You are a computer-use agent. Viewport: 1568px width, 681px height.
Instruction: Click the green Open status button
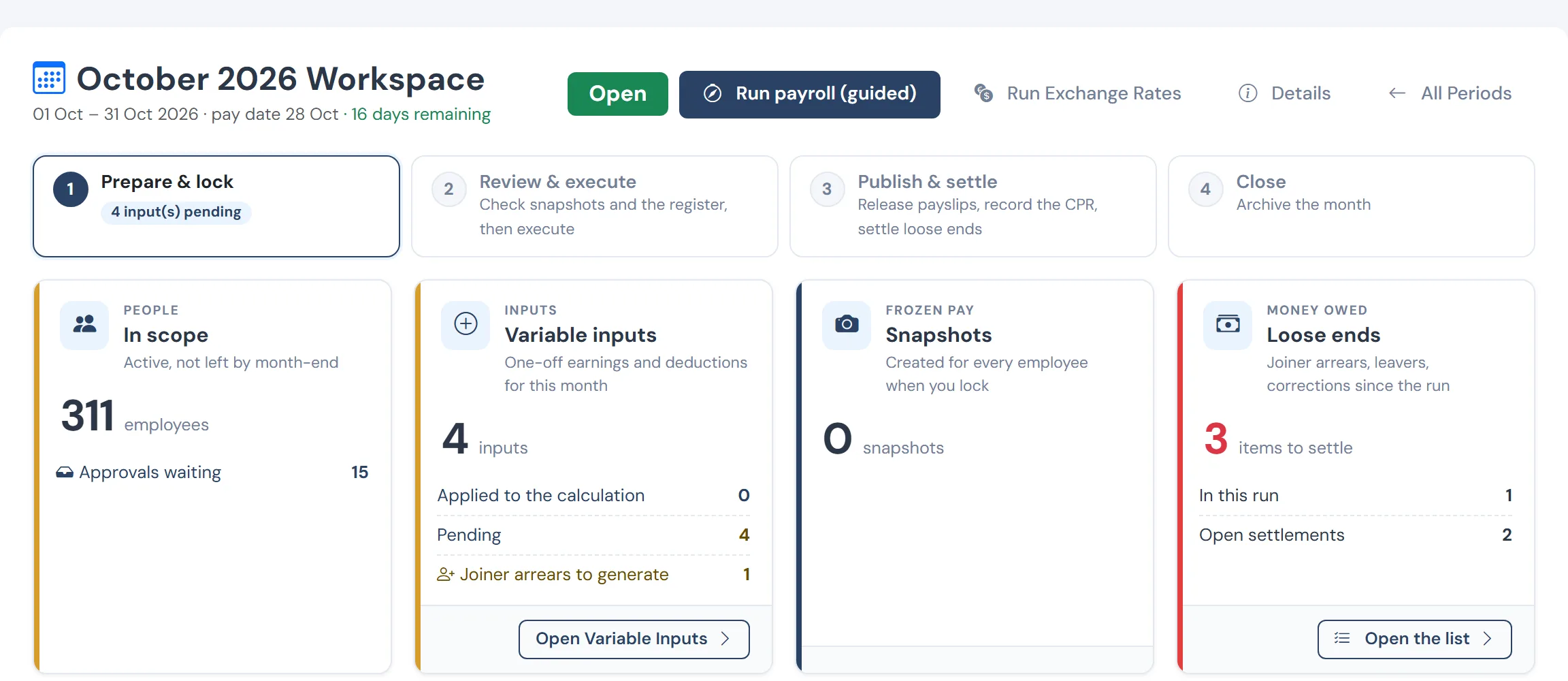pyautogui.click(x=618, y=94)
